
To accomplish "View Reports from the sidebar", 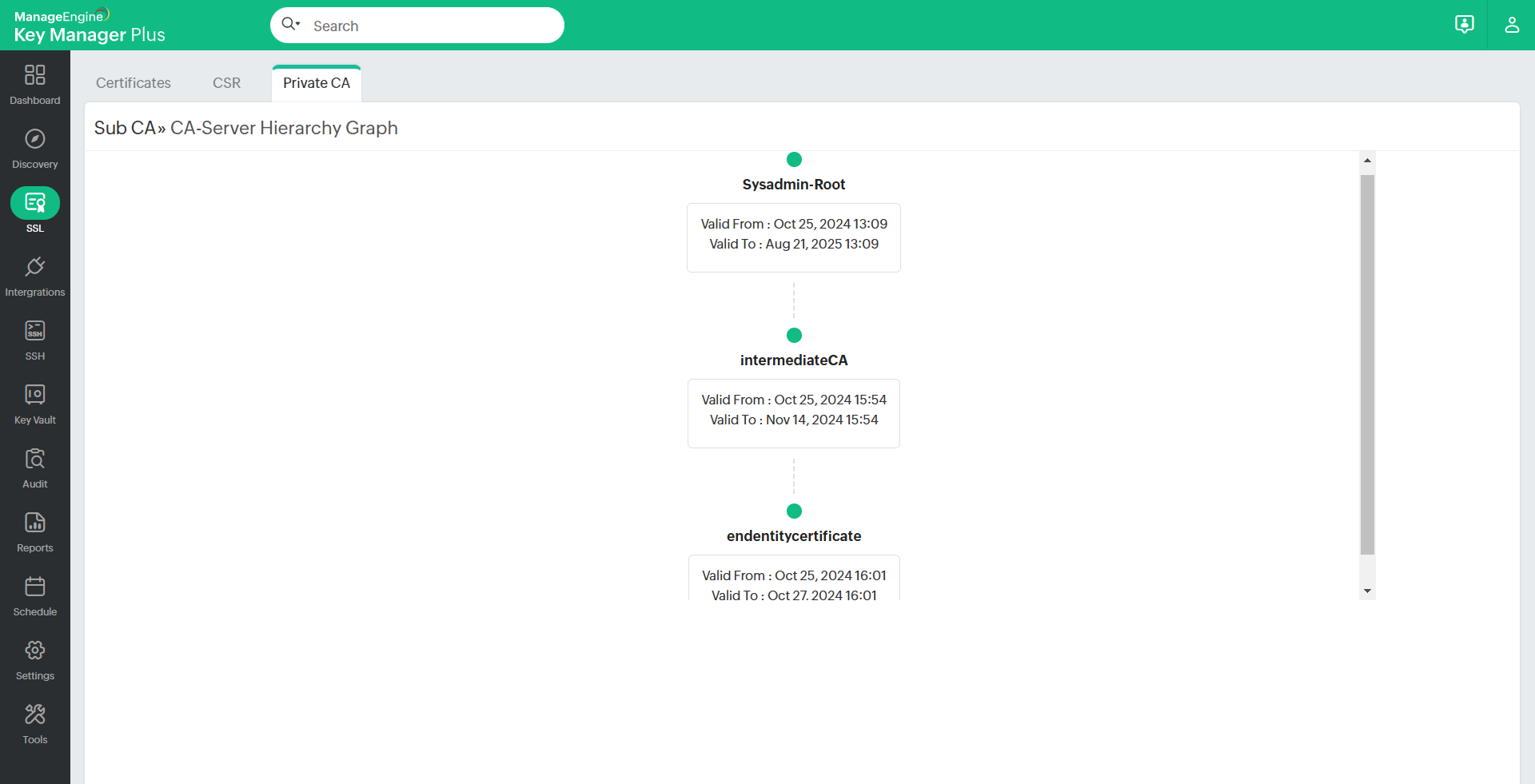I will 34,531.
